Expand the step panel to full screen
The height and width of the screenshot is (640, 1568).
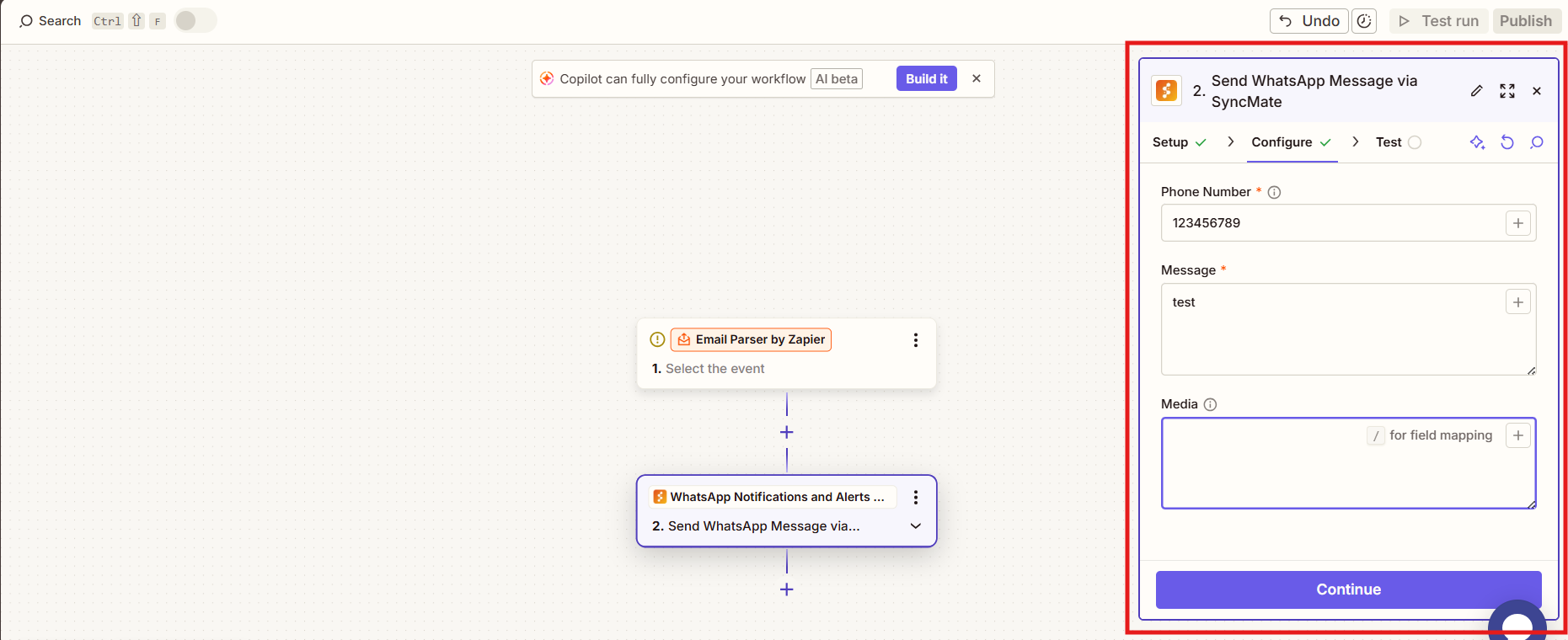tap(1506, 91)
